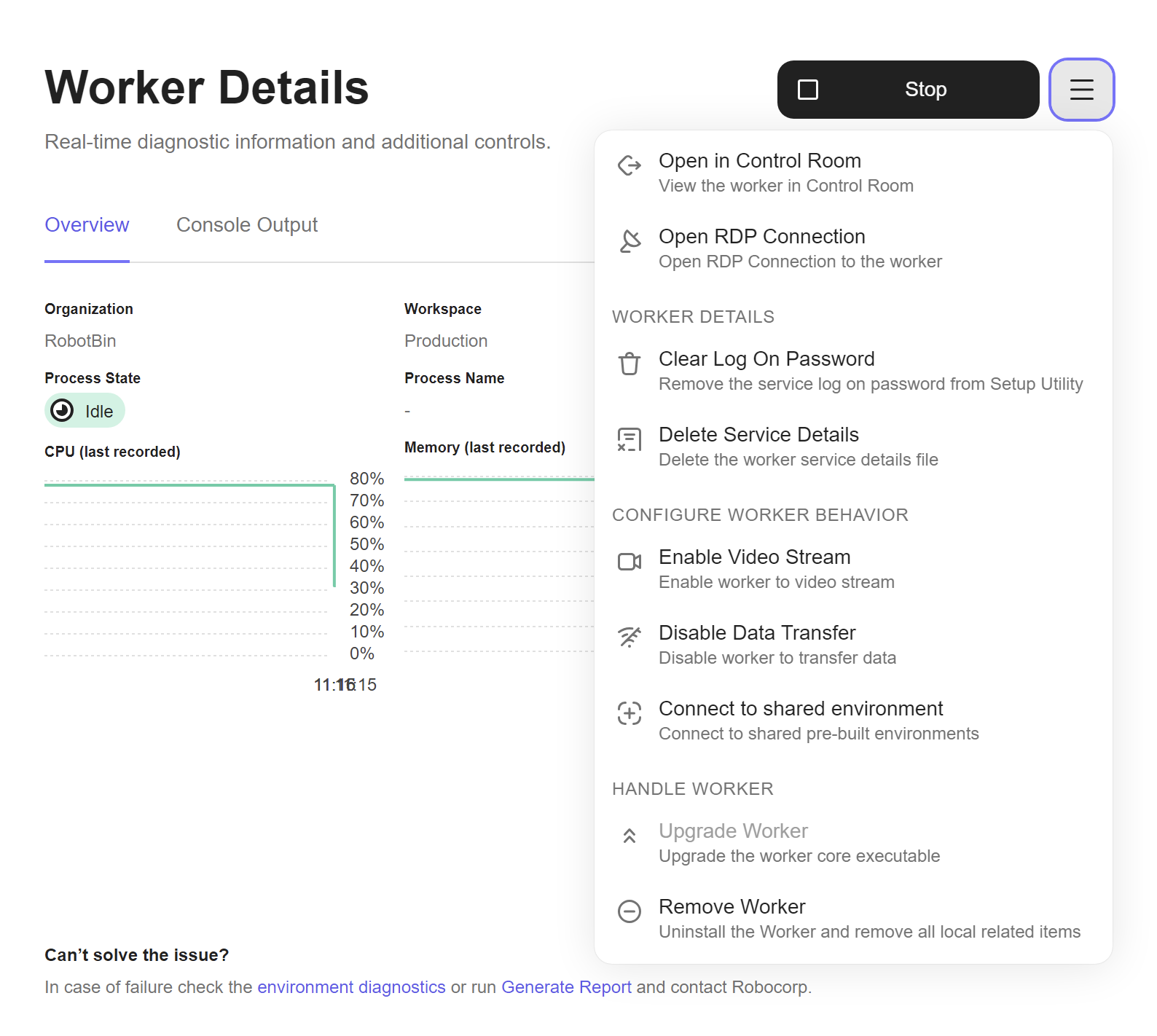
Task: Click the Open in Control Room arrow icon
Action: click(x=630, y=166)
